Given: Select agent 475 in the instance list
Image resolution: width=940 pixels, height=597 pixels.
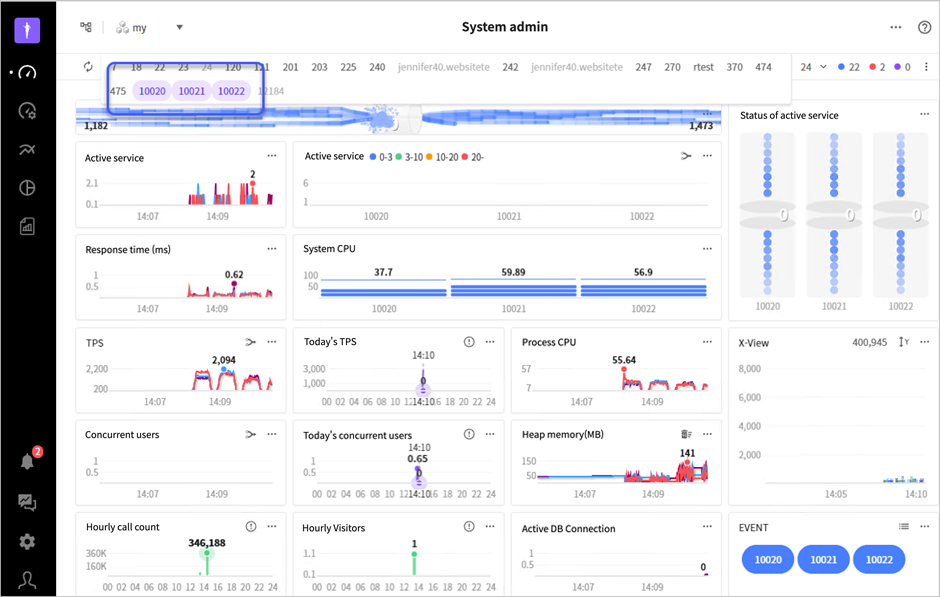Looking at the screenshot, I should pos(118,91).
